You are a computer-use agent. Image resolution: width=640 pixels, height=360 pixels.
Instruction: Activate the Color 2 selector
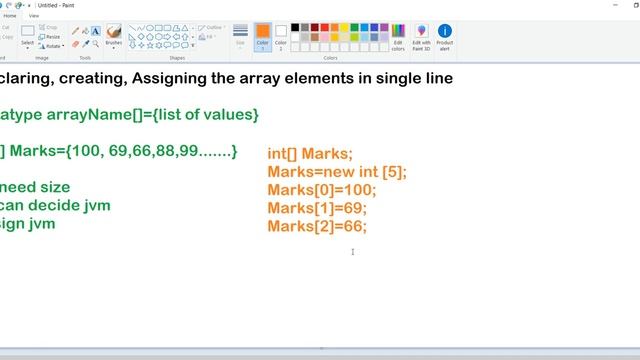click(x=281, y=37)
